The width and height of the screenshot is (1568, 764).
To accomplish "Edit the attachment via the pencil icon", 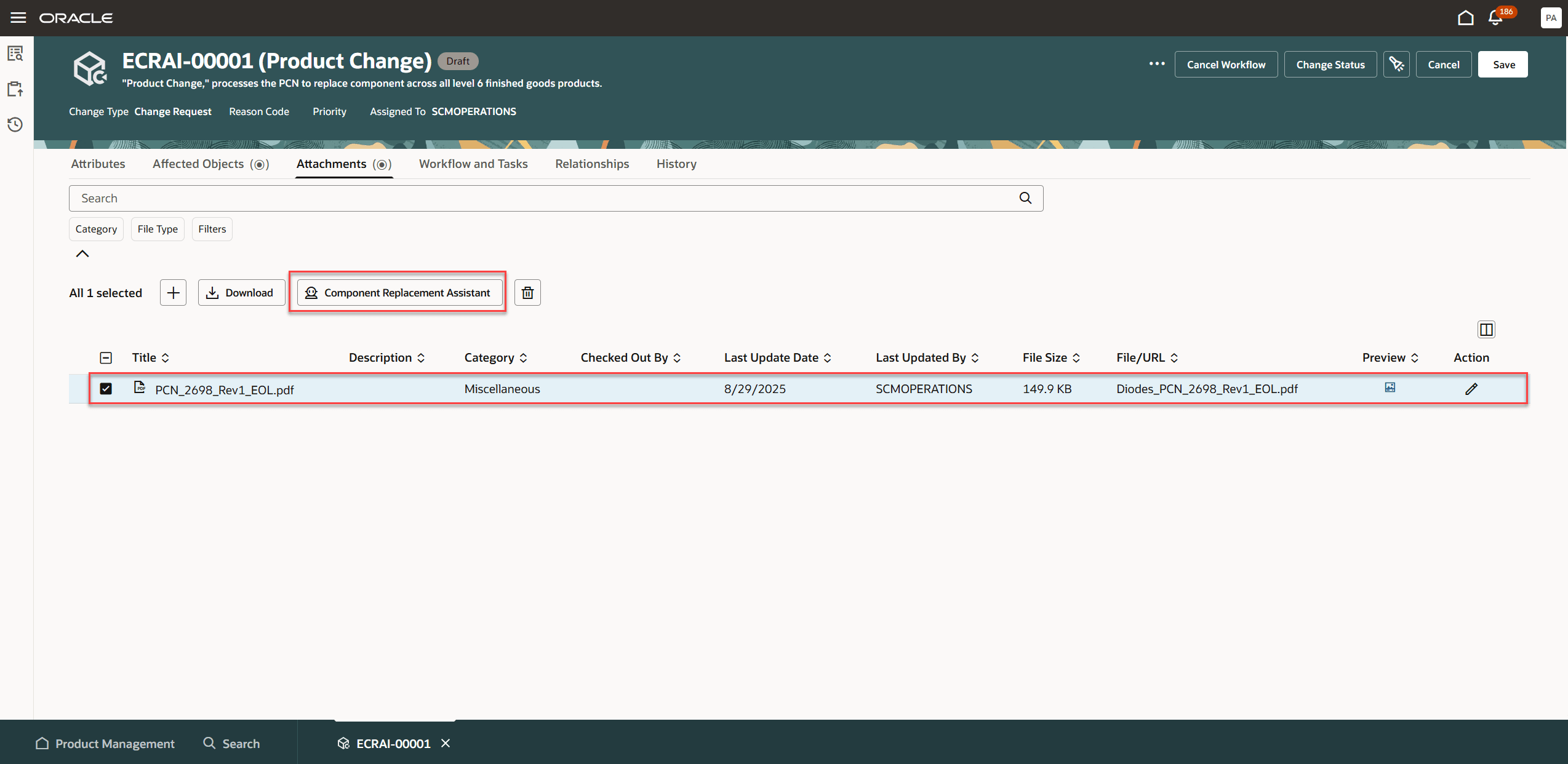I will coord(1472,388).
